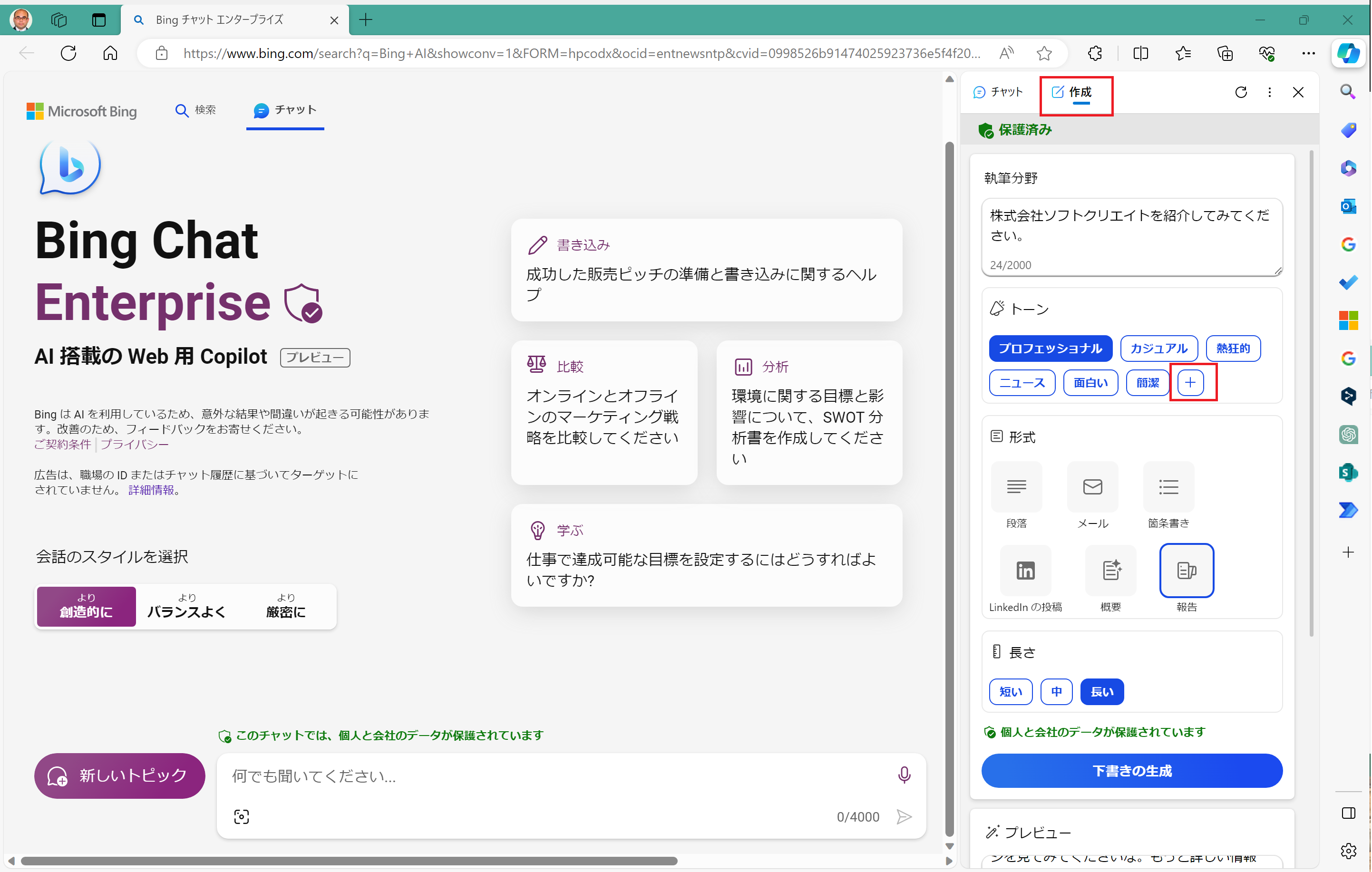Open the SharePoint sidebar icon
Screen dimensions: 1372x872
point(1348,472)
